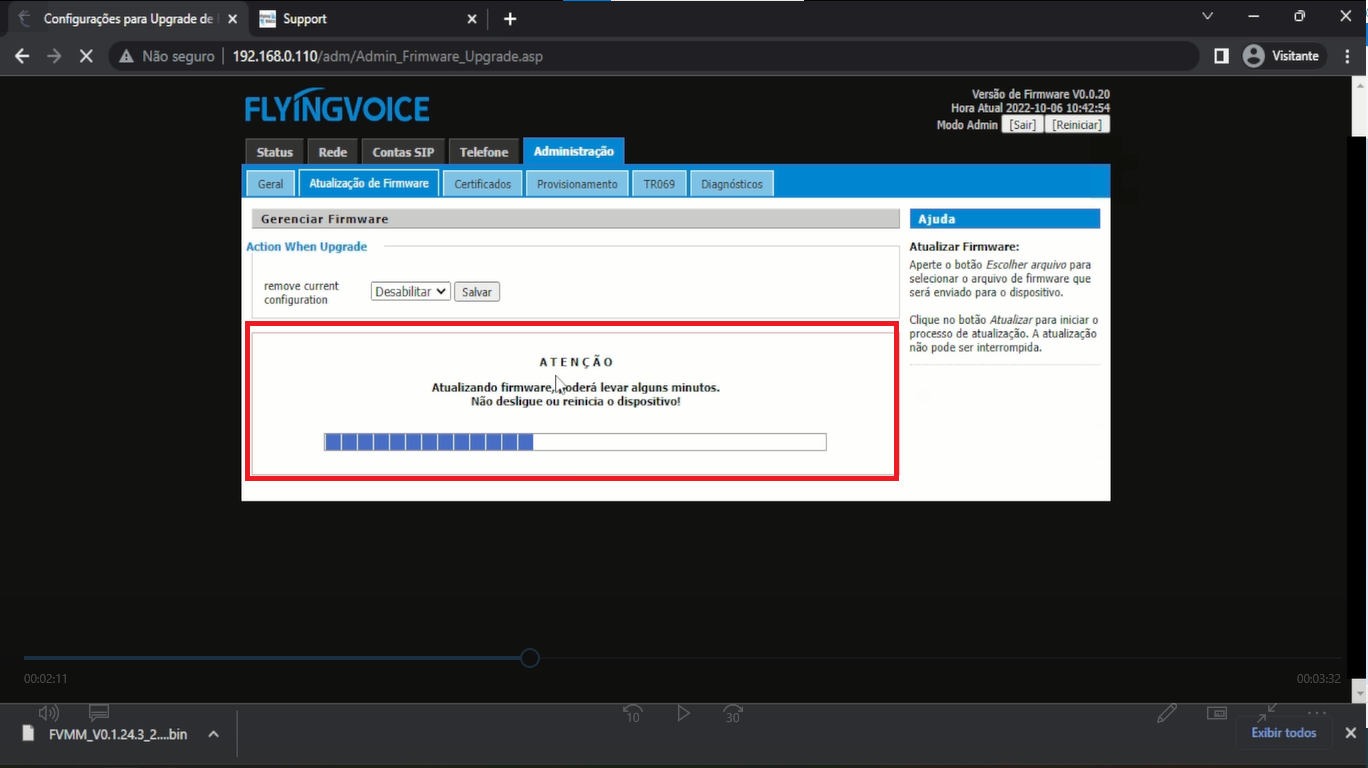Stop page loading in browser
Image resolution: width=1368 pixels, height=768 pixels.
86,57
